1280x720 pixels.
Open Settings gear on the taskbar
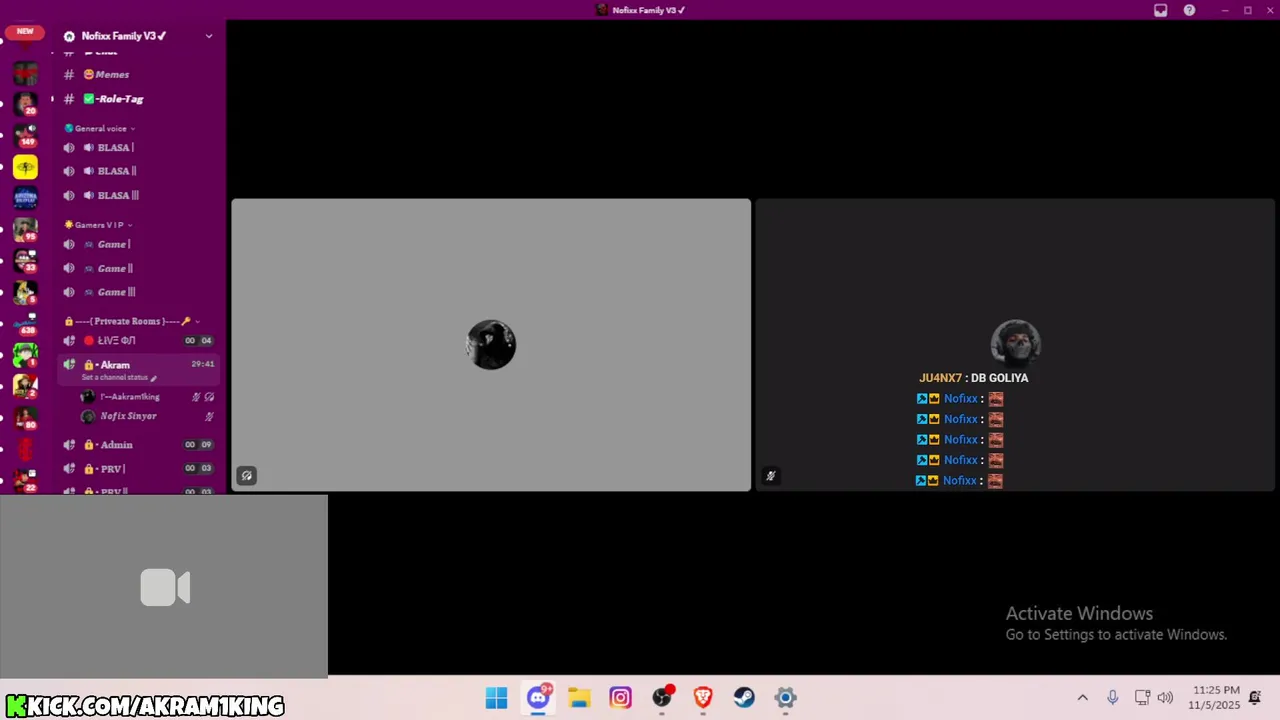pyautogui.click(x=785, y=698)
